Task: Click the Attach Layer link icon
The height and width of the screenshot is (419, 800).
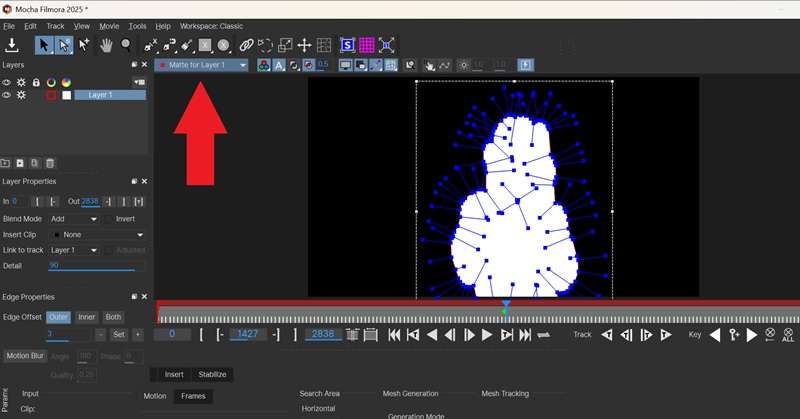Action: (x=246, y=45)
